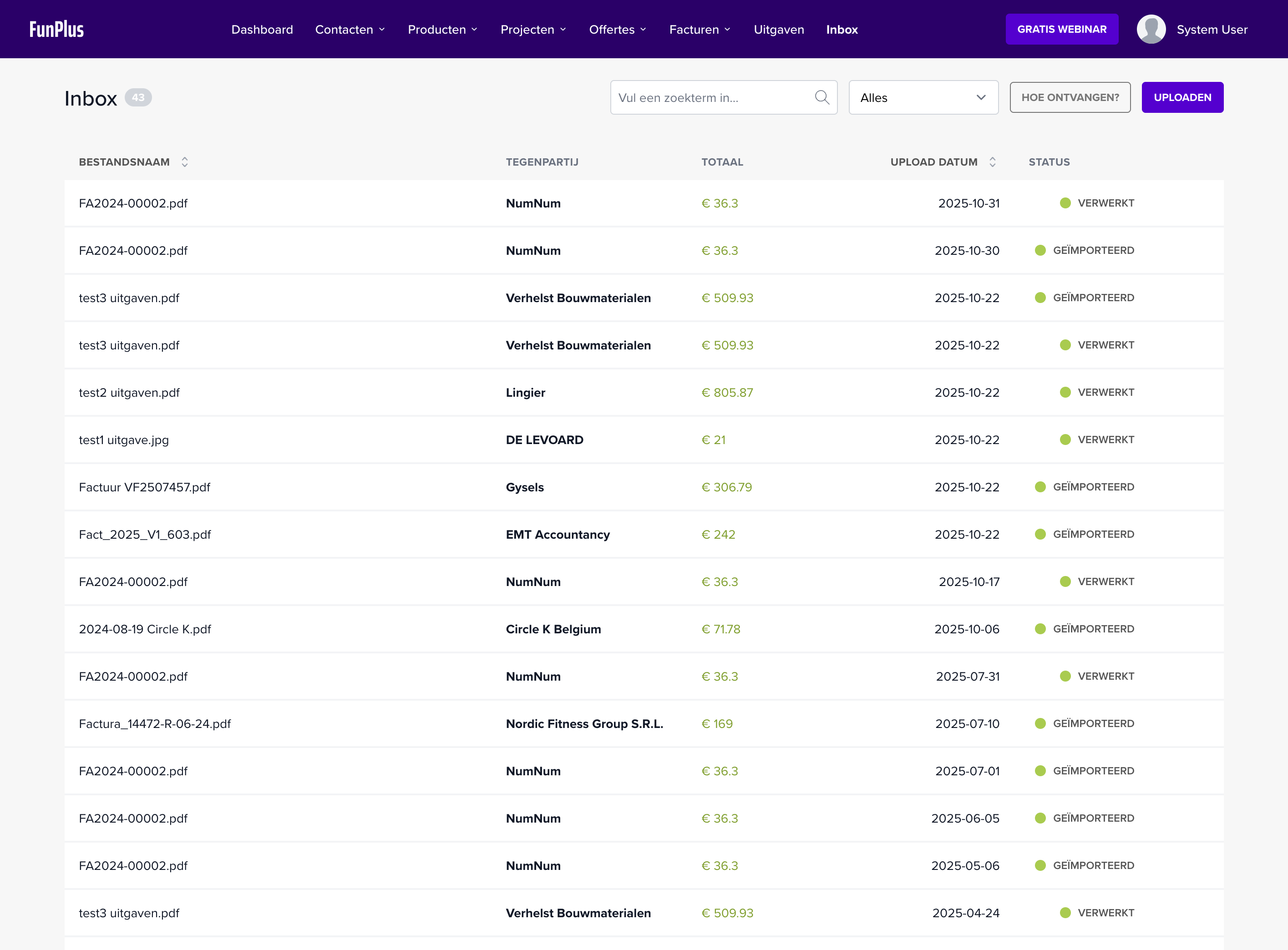Click green status dot for test1 uitgave.jpg
The height and width of the screenshot is (950, 1288).
pos(1065,440)
